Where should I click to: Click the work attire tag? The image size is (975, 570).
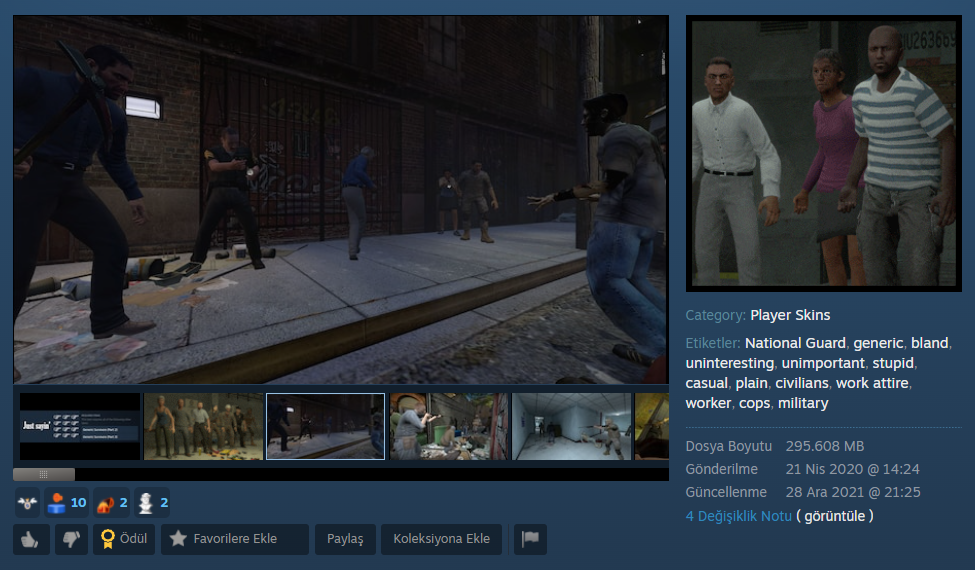pos(872,383)
